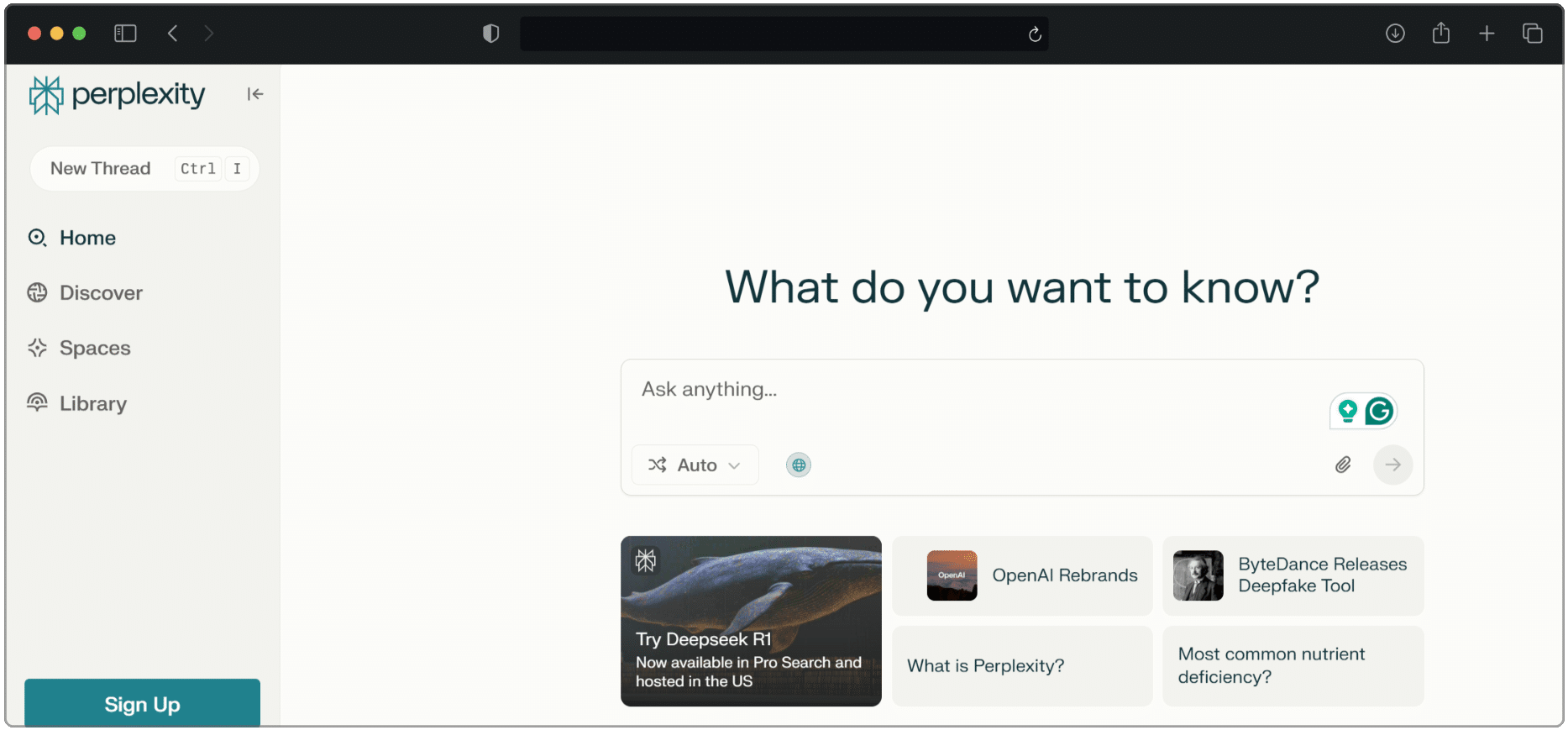The image size is (1568, 730).
Task: Submit query with arrow button
Action: click(1392, 465)
